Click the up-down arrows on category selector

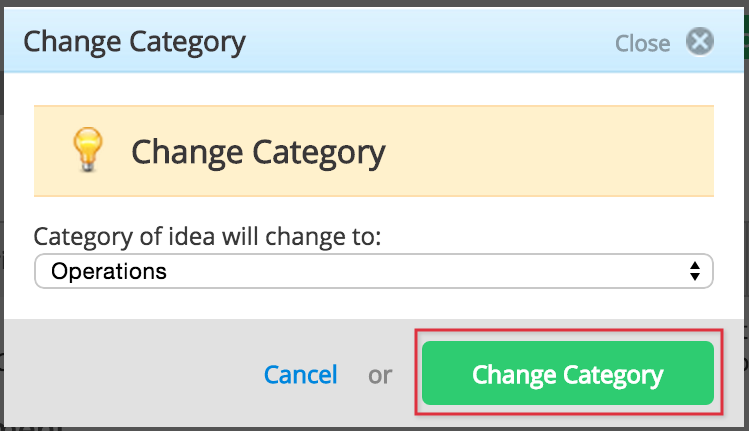[695, 271]
